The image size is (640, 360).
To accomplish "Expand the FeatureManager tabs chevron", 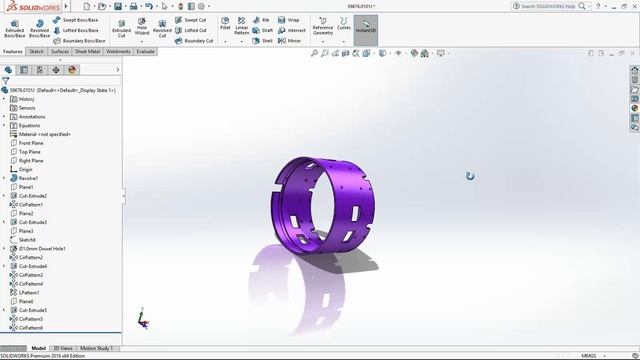I will point(118,70).
